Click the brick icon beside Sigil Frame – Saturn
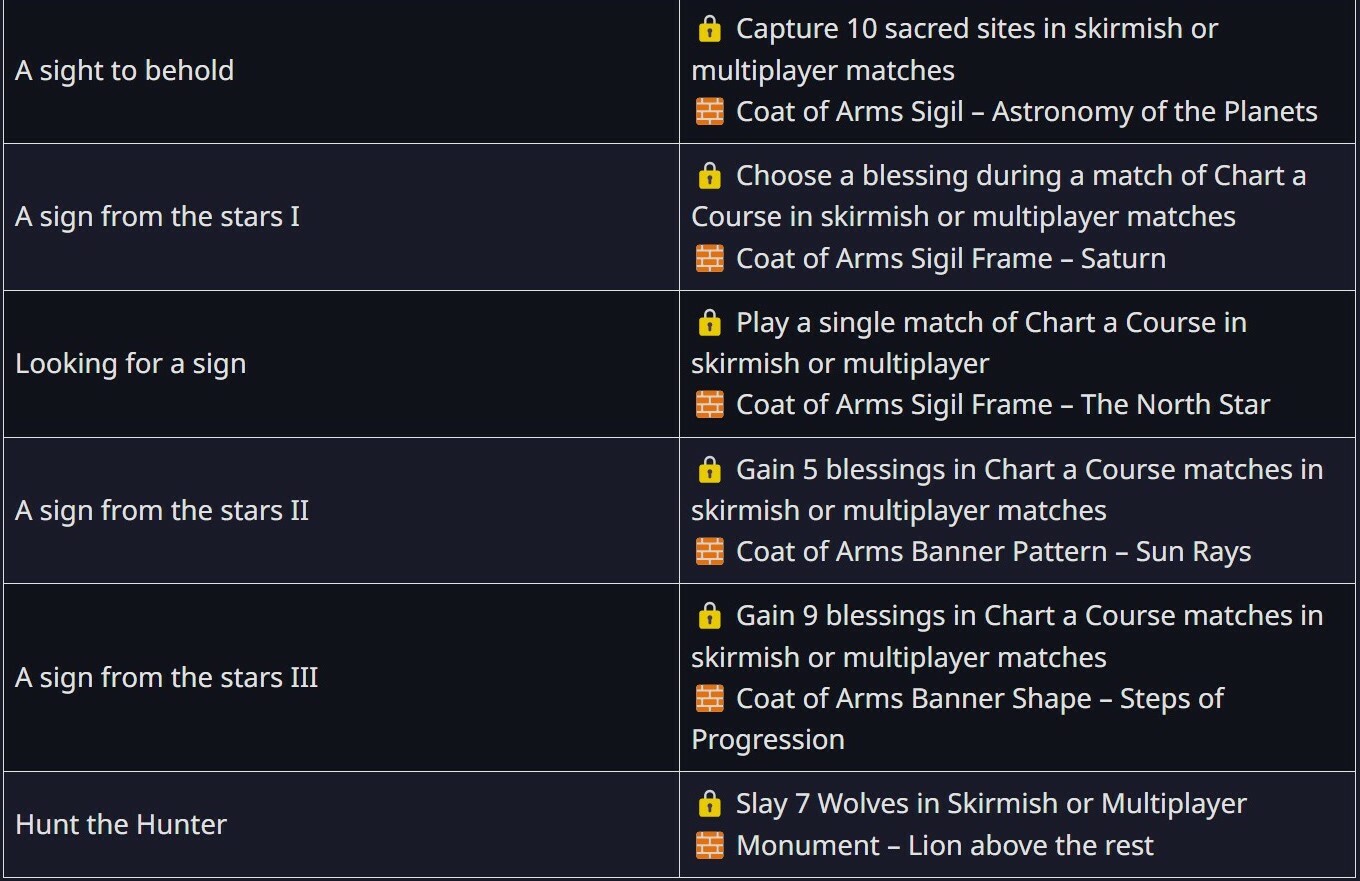Image resolution: width=1360 pixels, height=881 pixels. point(709,259)
